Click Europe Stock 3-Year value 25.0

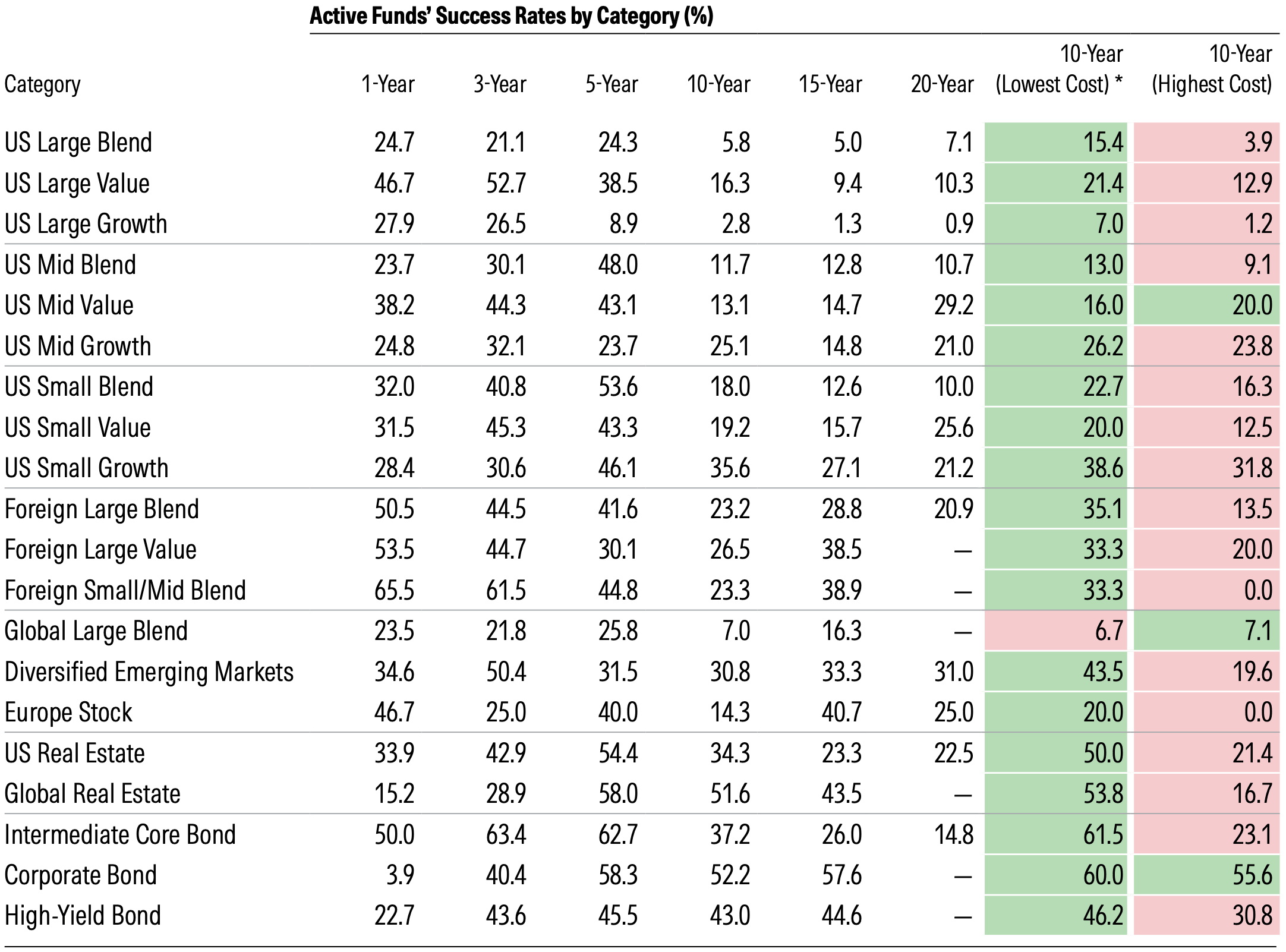click(506, 713)
